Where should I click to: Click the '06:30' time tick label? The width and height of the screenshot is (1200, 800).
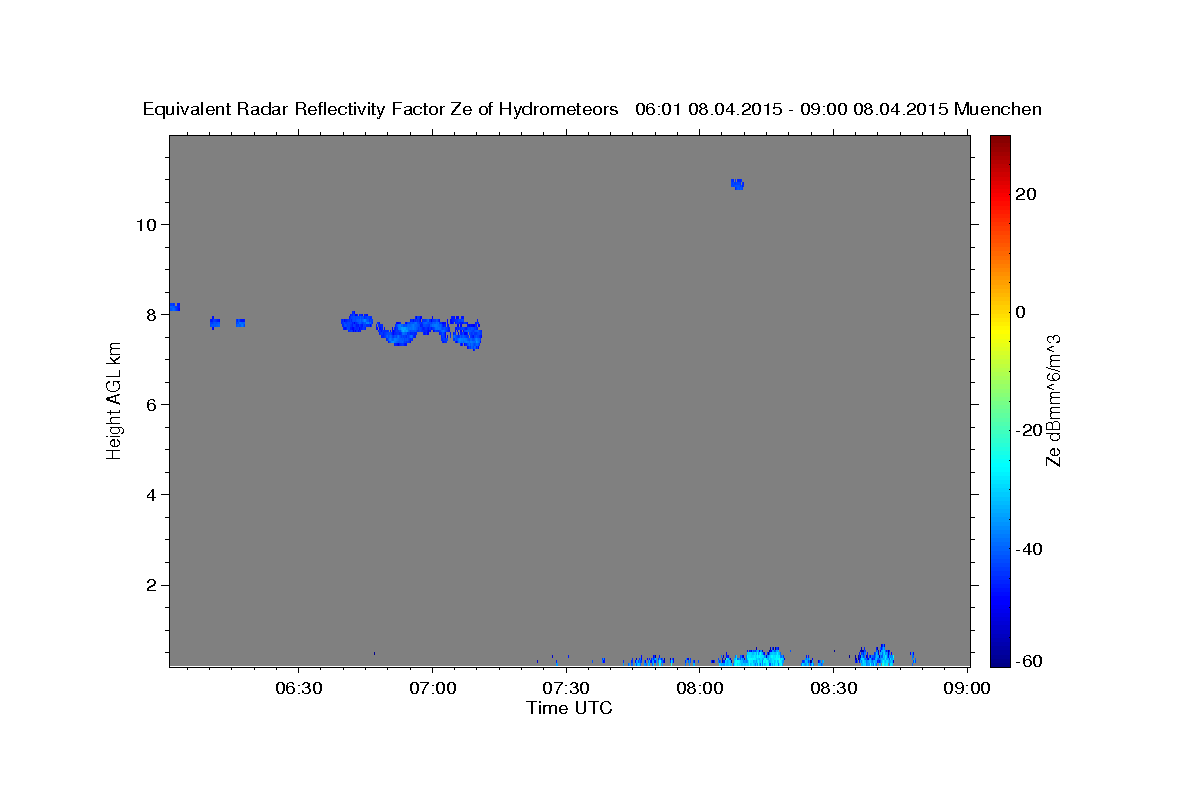[x=298, y=688]
